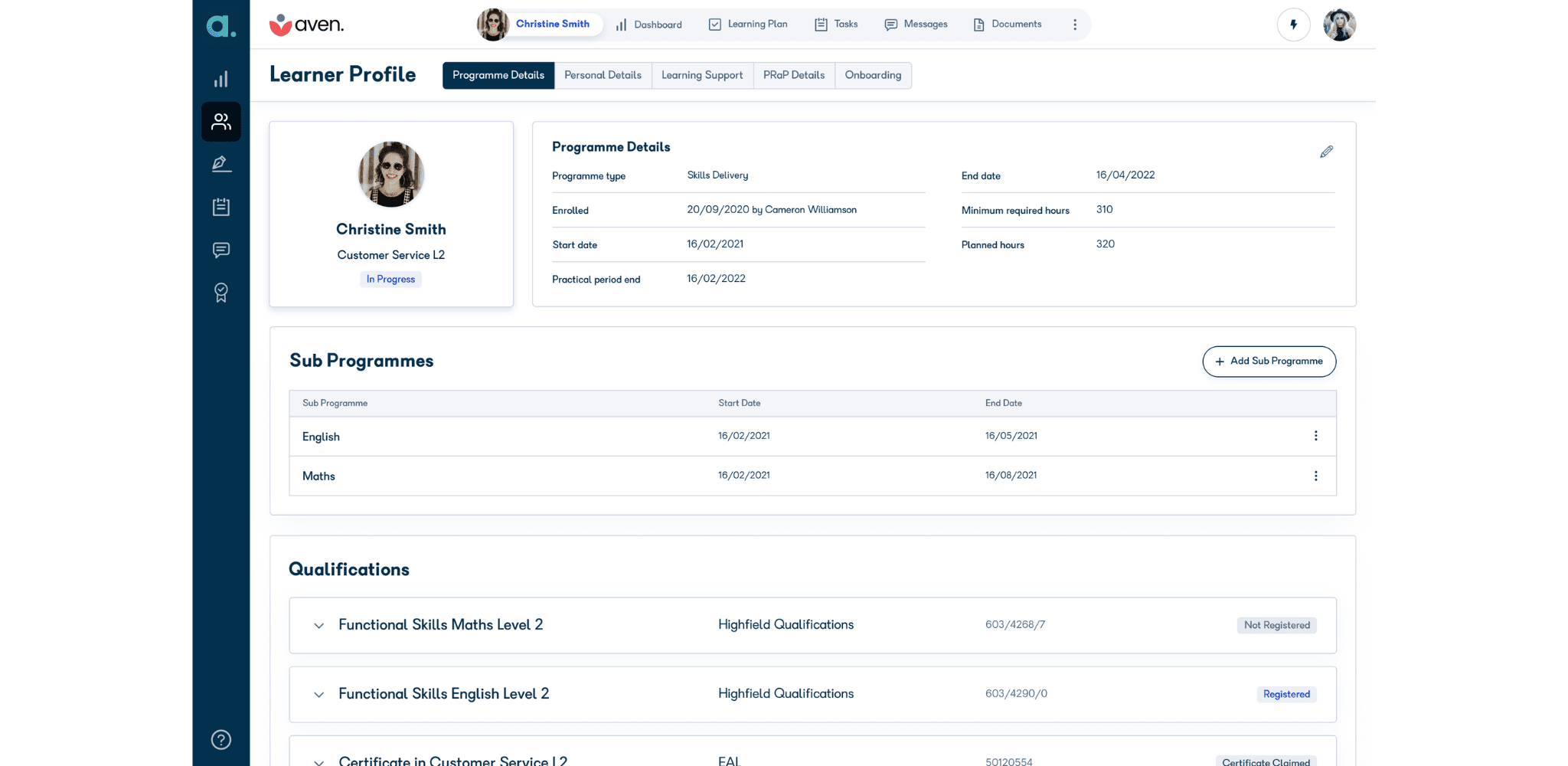Open the more options kebab in top nav

pos(1075,25)
